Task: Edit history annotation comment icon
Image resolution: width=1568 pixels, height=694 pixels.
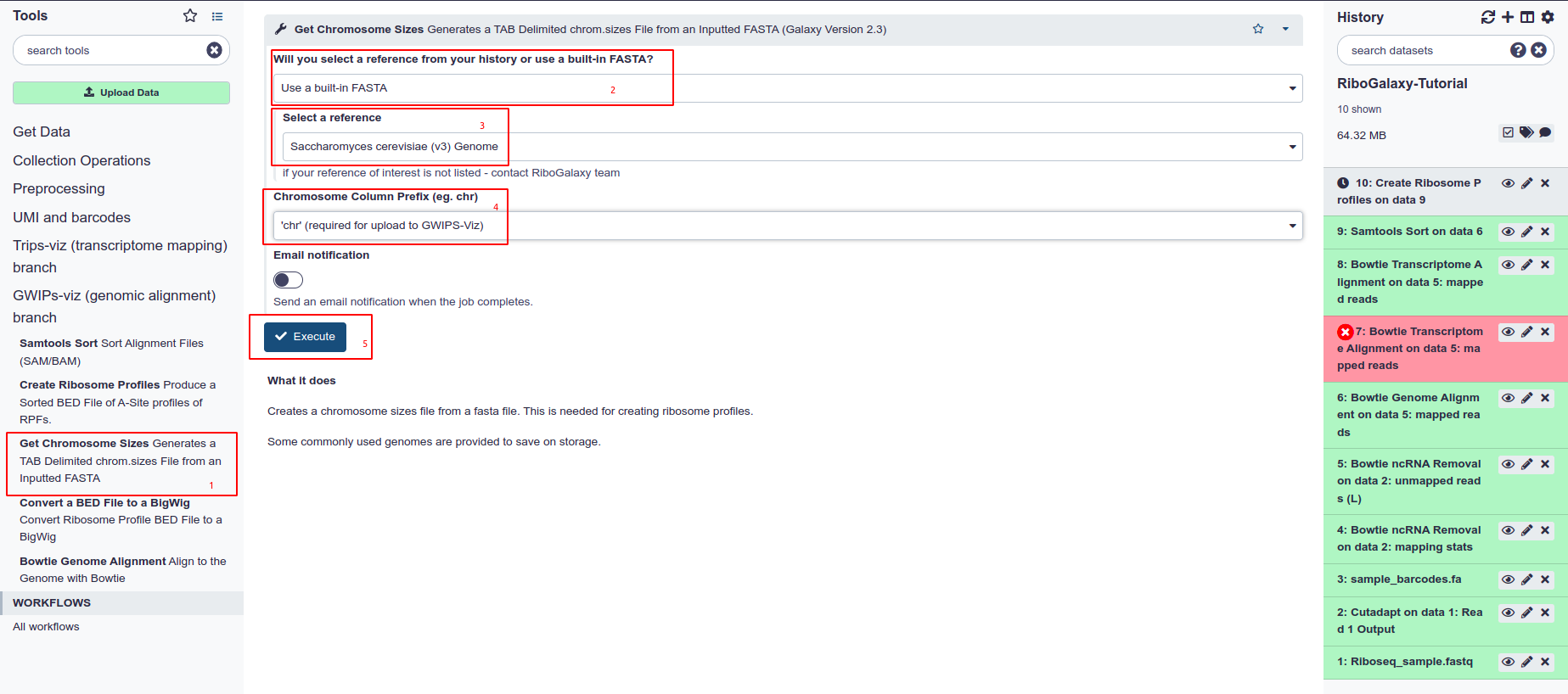Action: 1545,132
